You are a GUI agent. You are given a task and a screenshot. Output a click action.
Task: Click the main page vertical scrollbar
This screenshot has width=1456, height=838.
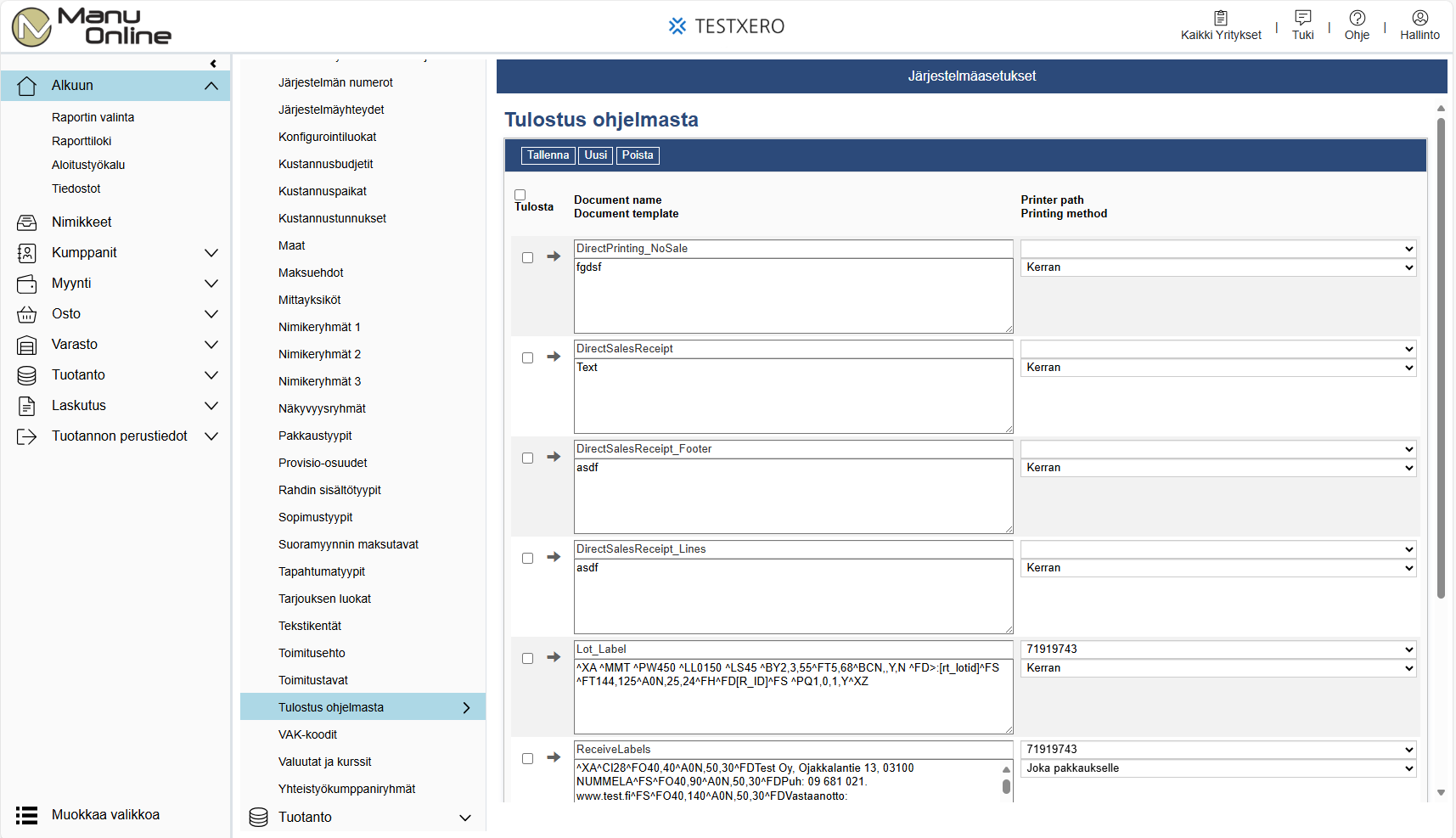click(1441, 360)
